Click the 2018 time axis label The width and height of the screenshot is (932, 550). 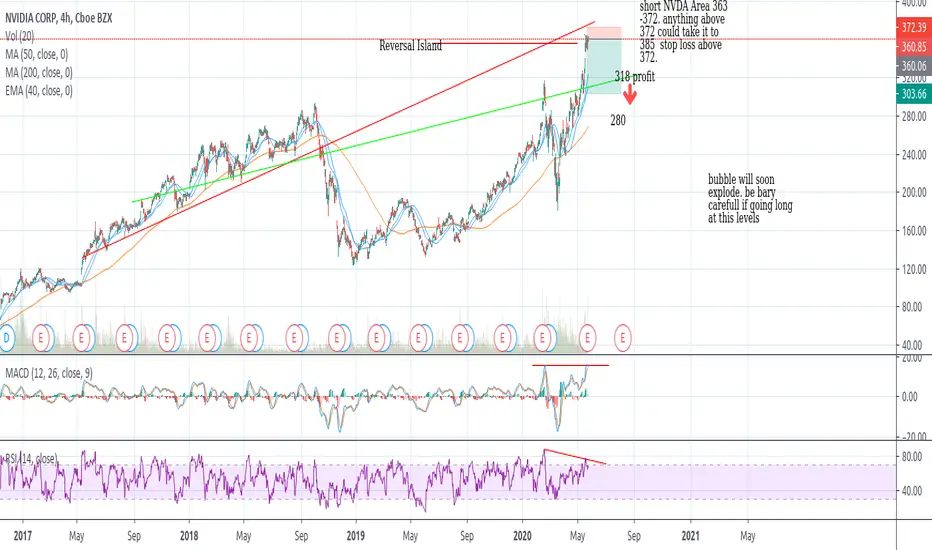pyautogui.click(x=189, y=536)
